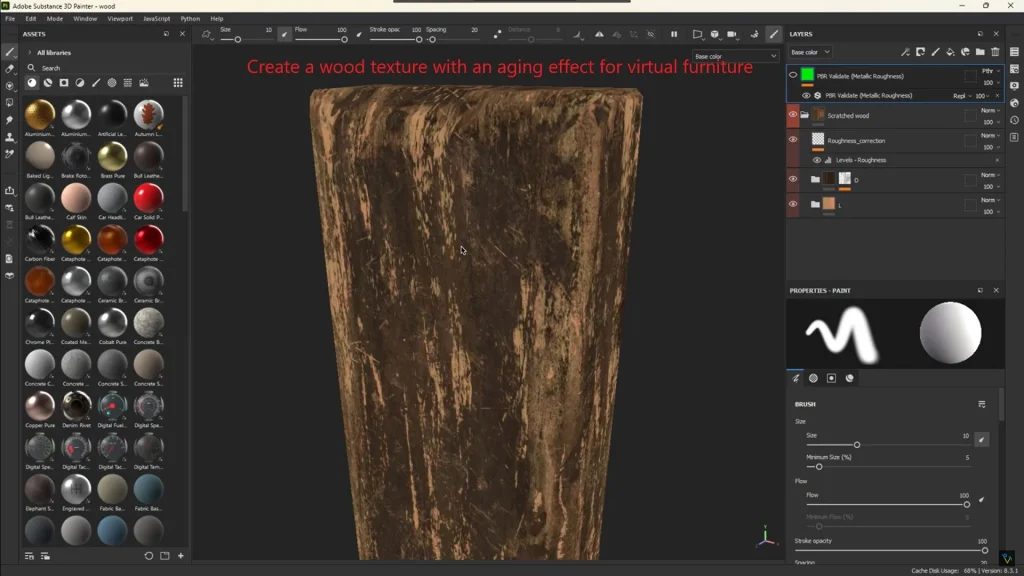The width and height of the screenshot is (1024, 576).
Task: Add a new folder in Layers
Action: (980, 52)
